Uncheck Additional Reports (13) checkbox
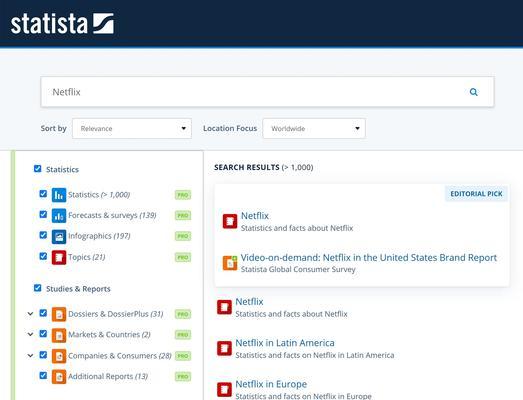523x400 pixels. 43,375
